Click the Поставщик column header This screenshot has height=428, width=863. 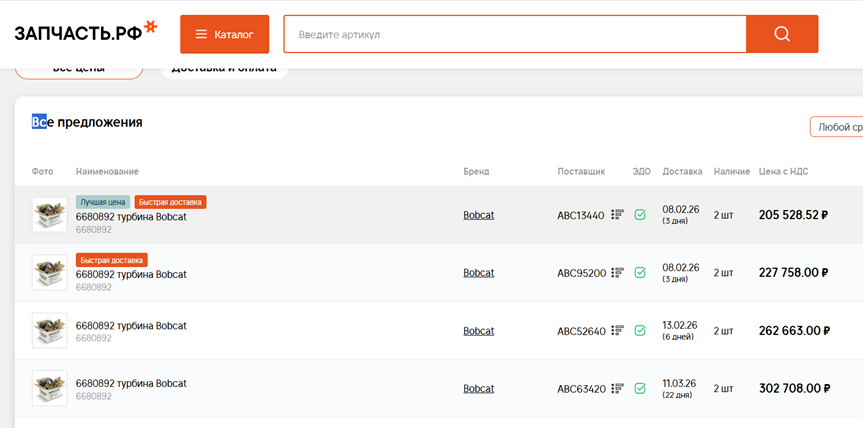click(581, 172)
